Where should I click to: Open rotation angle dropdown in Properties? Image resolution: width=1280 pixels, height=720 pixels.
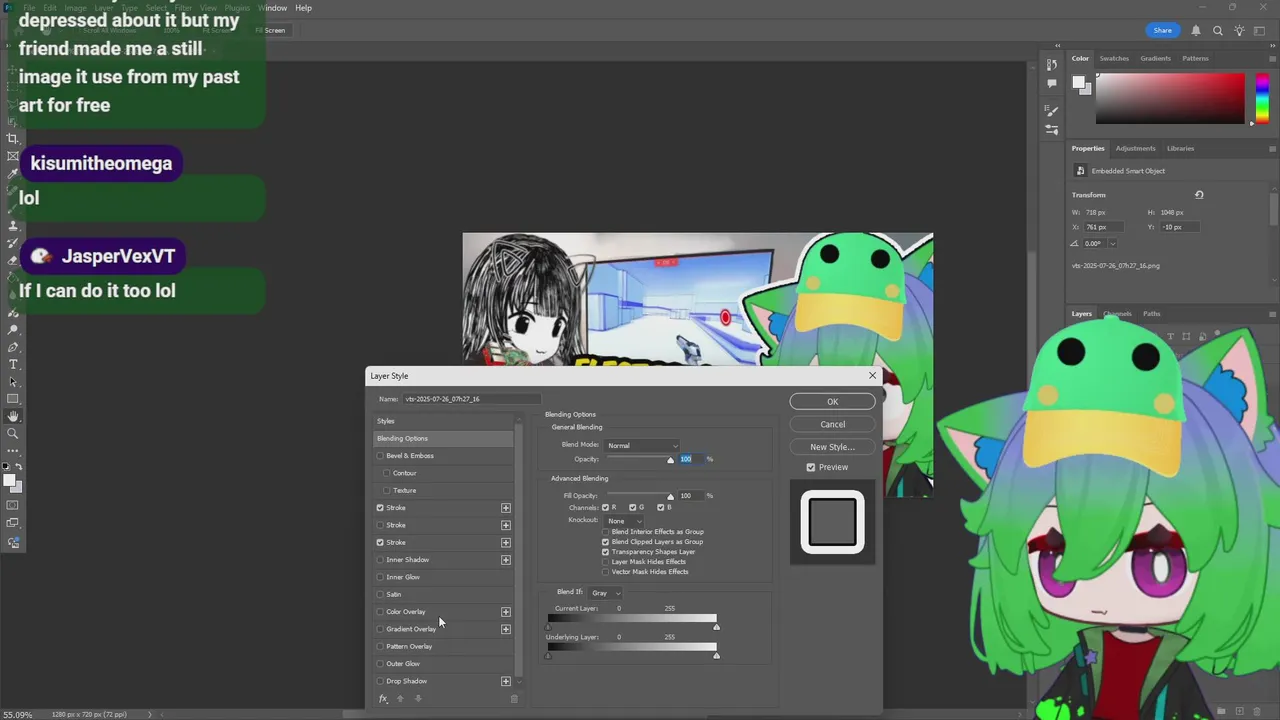(x=1112, y=243)
